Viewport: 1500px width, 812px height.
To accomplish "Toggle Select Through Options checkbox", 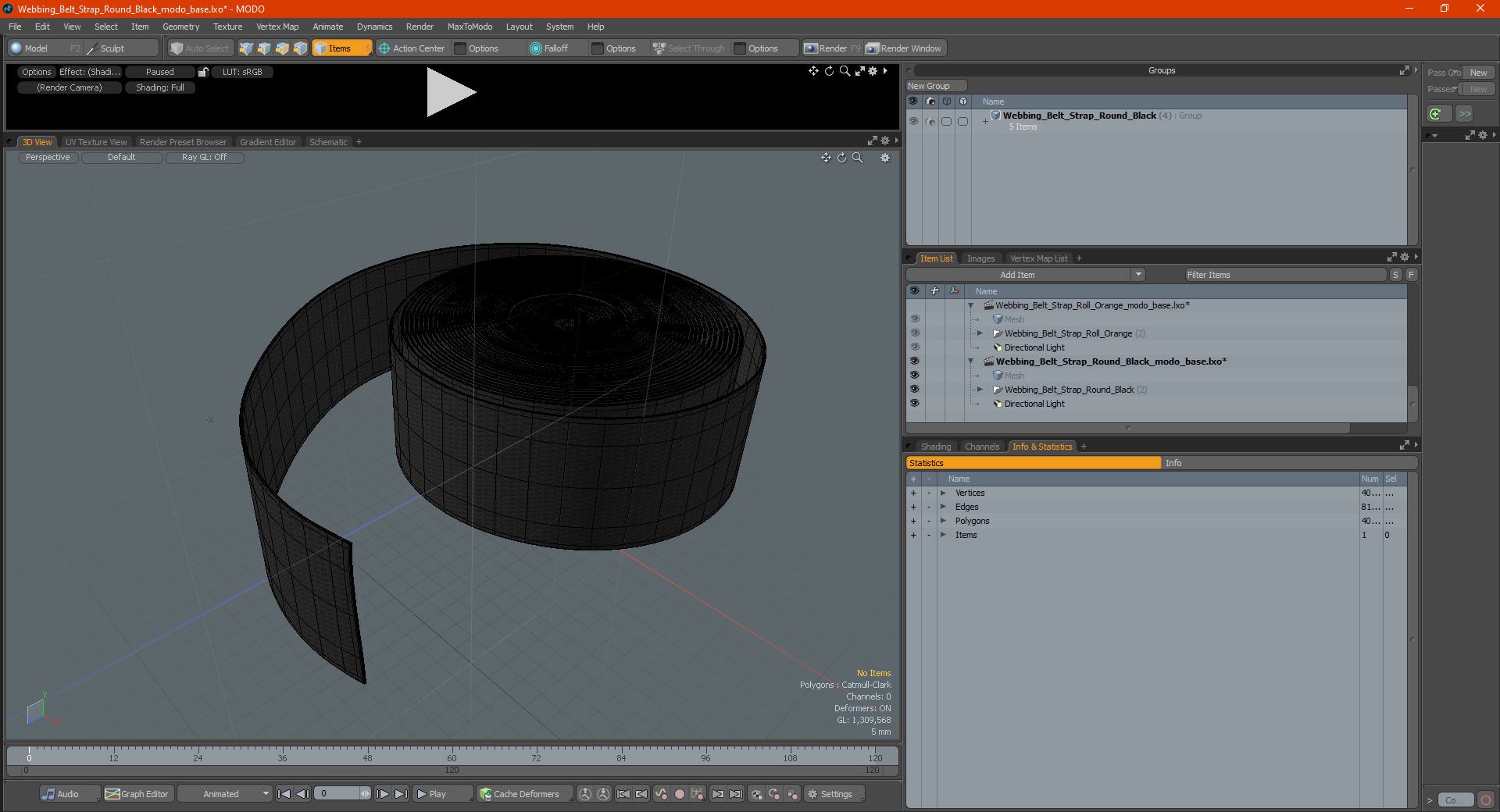I will (740, 48).
